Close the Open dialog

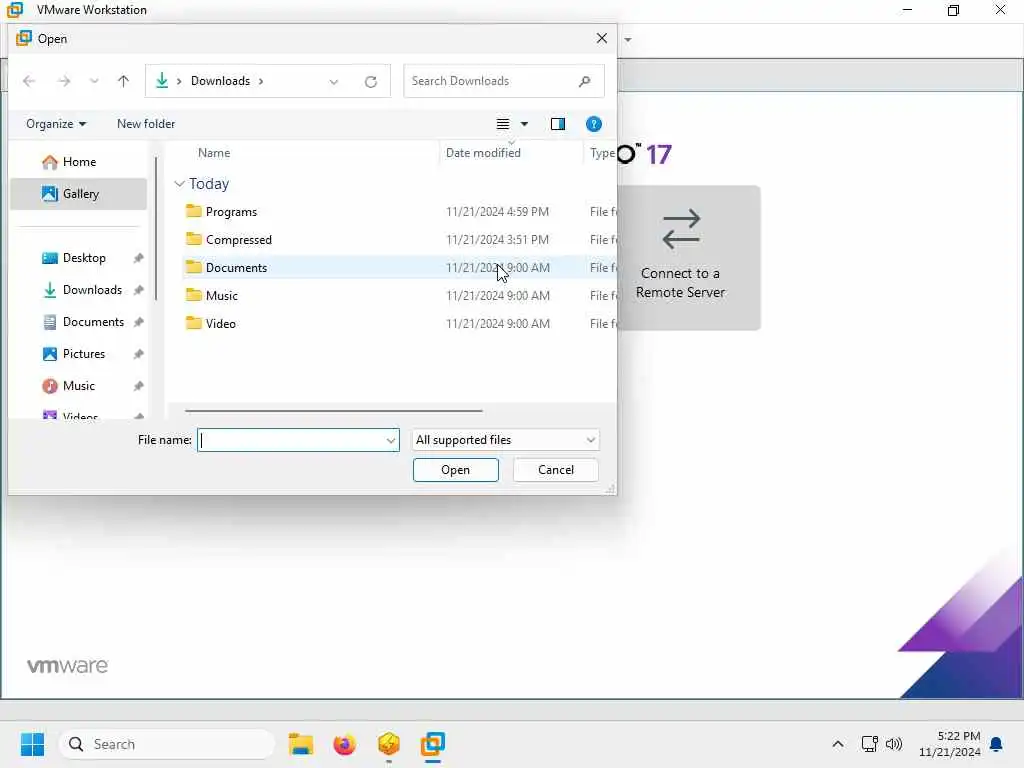pos(601,39)
